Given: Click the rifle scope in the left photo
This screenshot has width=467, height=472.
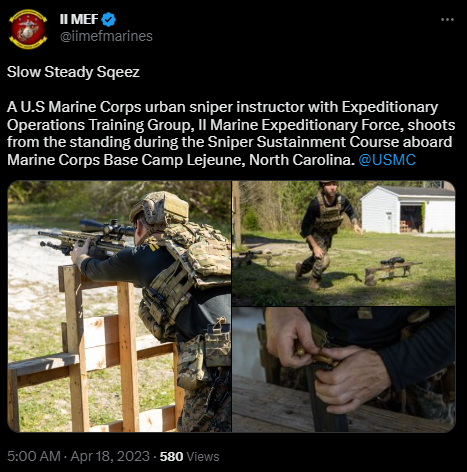Looking at the screenshot, I should [107, 228].
